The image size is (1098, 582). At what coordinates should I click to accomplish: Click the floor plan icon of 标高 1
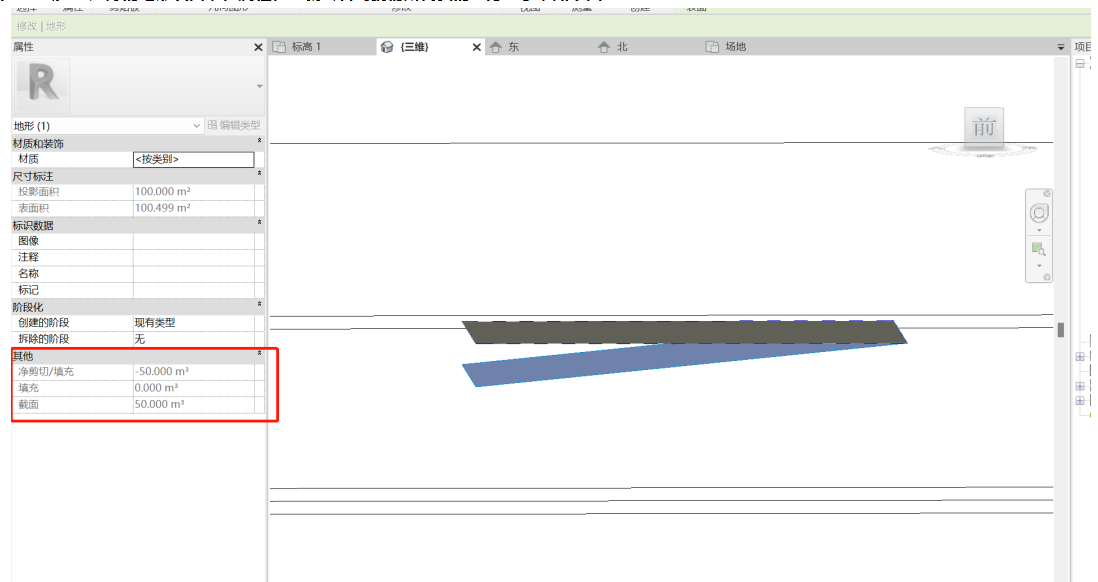coord(279,47)
